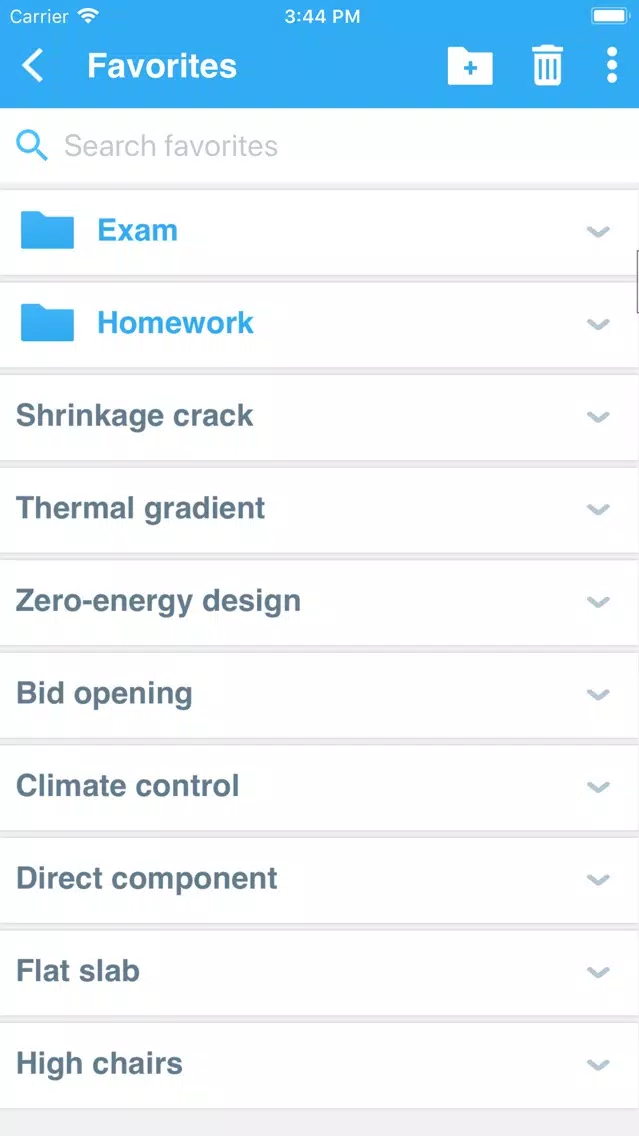Create a new folder with plus icon

[x=470, y=66]
